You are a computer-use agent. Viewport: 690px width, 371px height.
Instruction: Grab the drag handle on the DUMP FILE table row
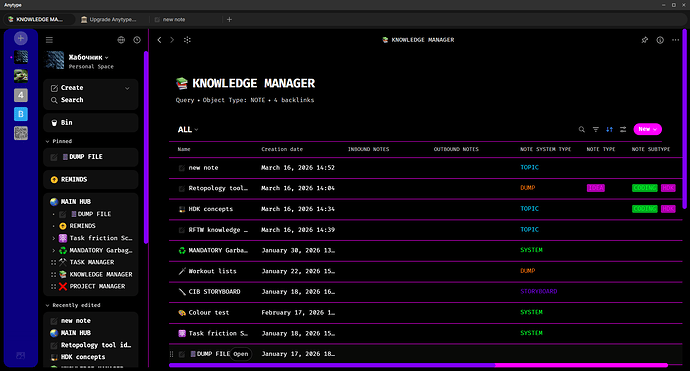point(172,354)
